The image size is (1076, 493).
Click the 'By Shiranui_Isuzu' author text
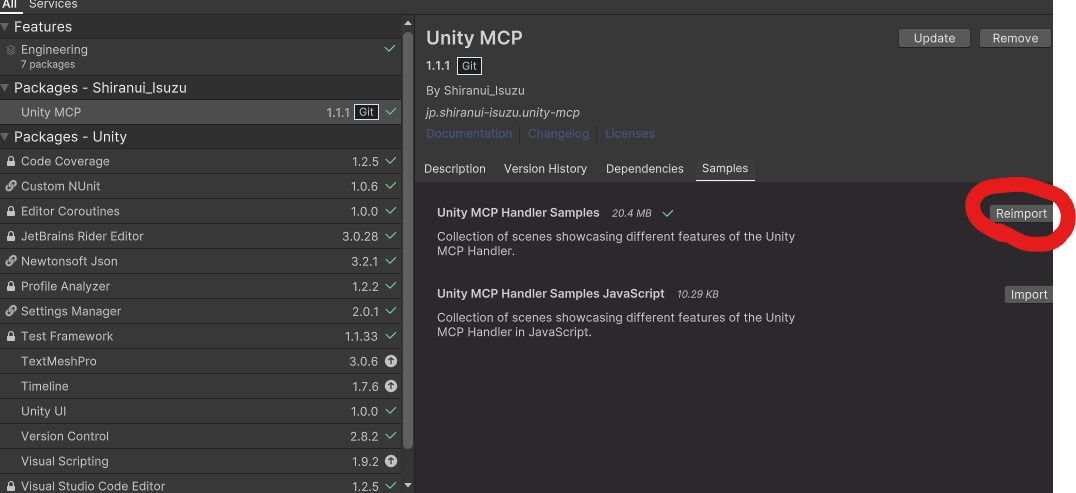point(475,91)
